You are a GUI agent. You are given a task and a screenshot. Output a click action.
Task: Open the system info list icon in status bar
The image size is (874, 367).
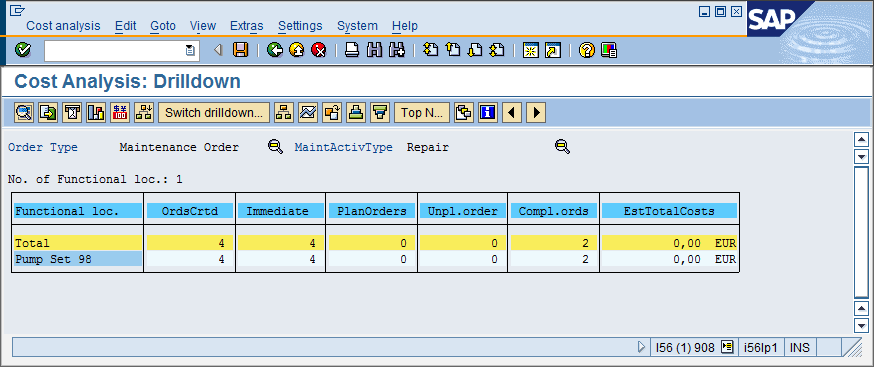pos(726,347)
